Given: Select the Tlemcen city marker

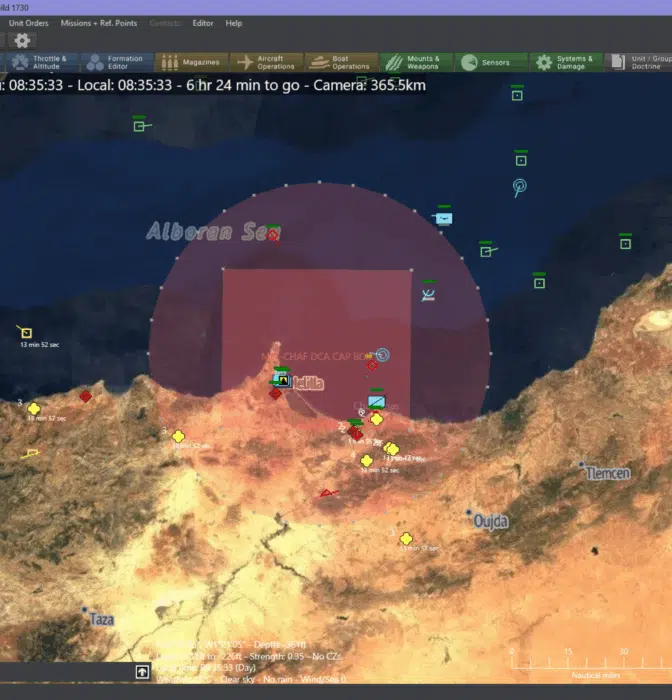Looking at the screenshot, I should coord(582,465).
